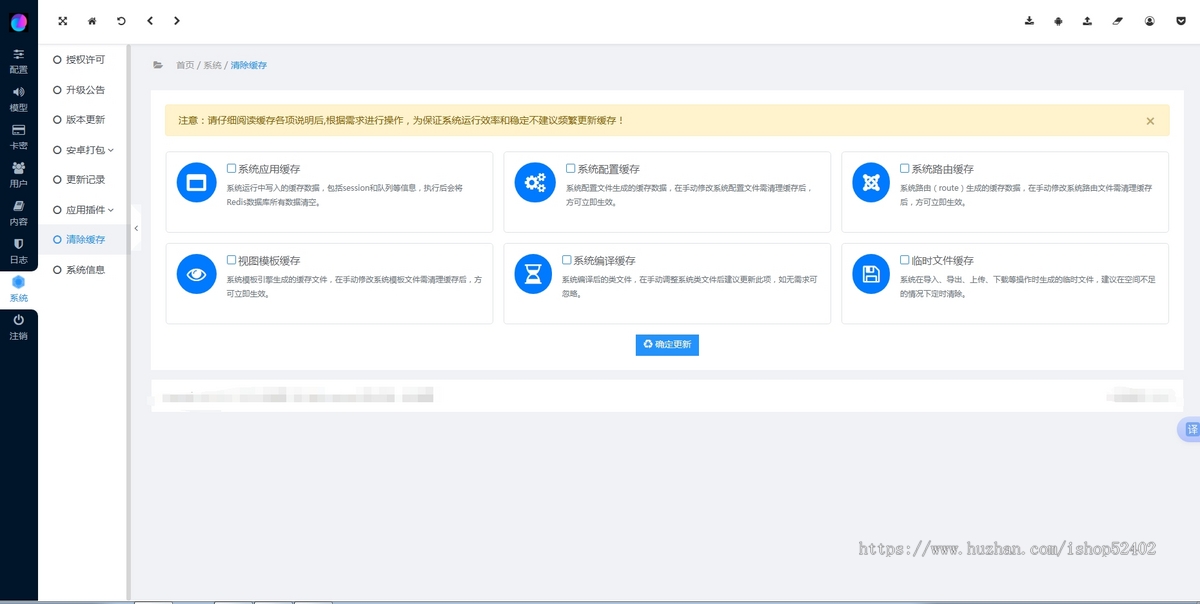Open 授权许可 in the submenu
This screenshot has height=604, width=1200.
pos(84,60)
